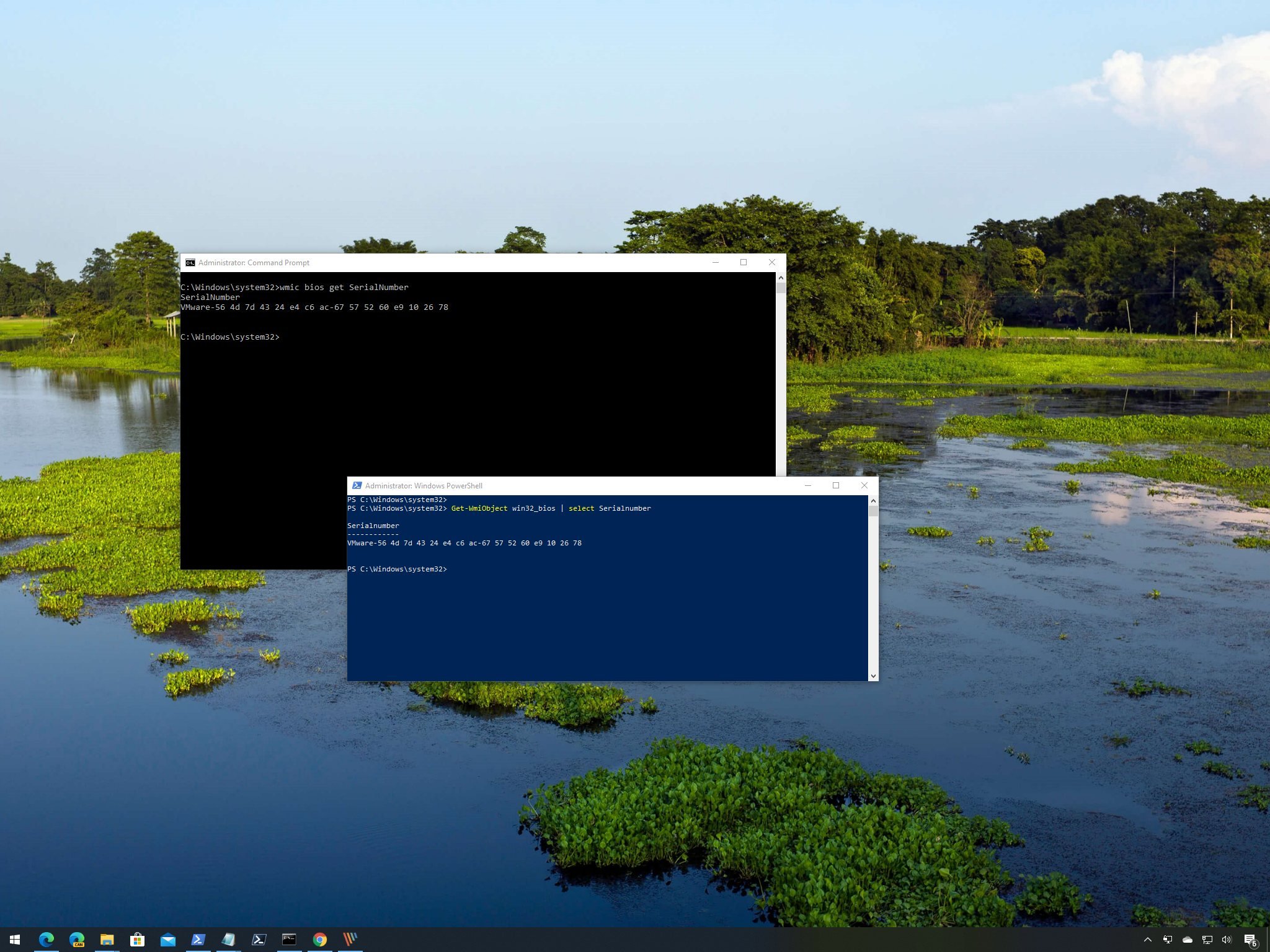Open OneDrive from the system tray
Image resolution: width=1270 pixels, height=952 pixels.
click(1188, 940)
